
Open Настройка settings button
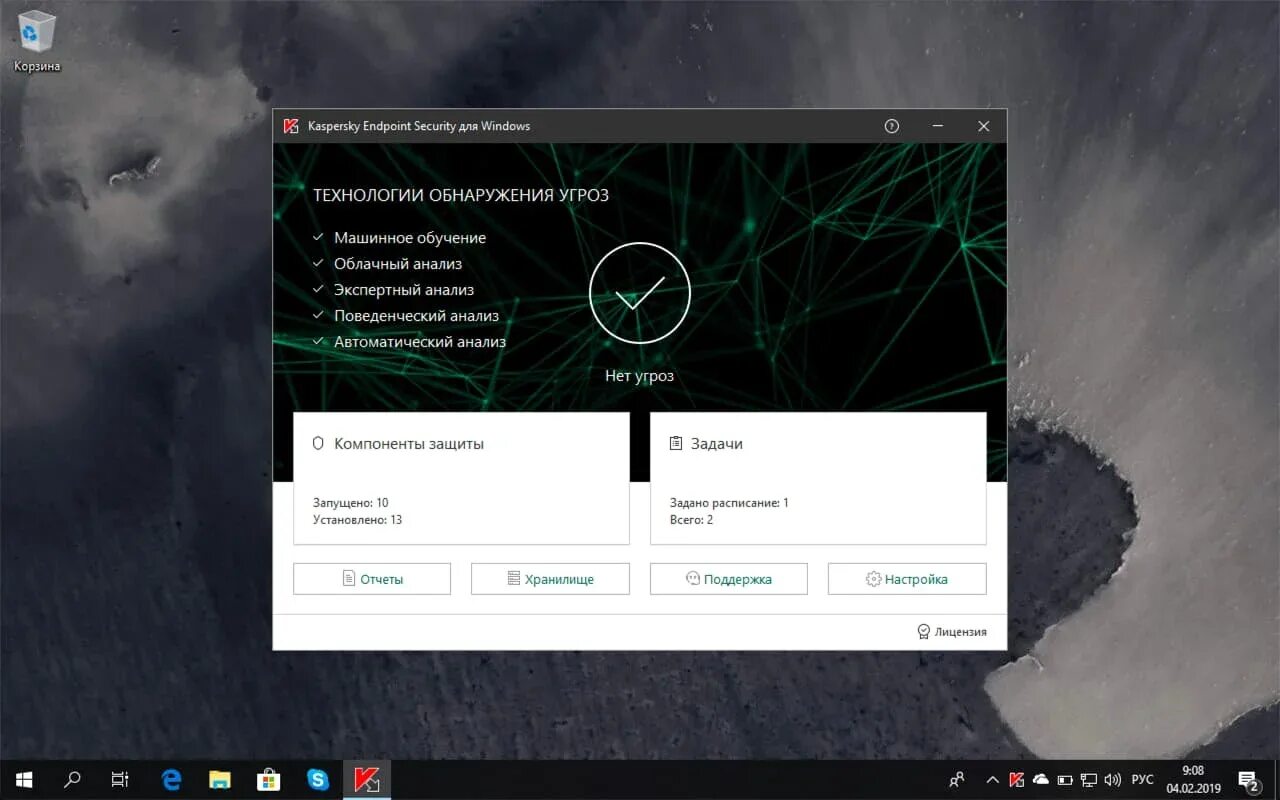click(x=907, y=579)
